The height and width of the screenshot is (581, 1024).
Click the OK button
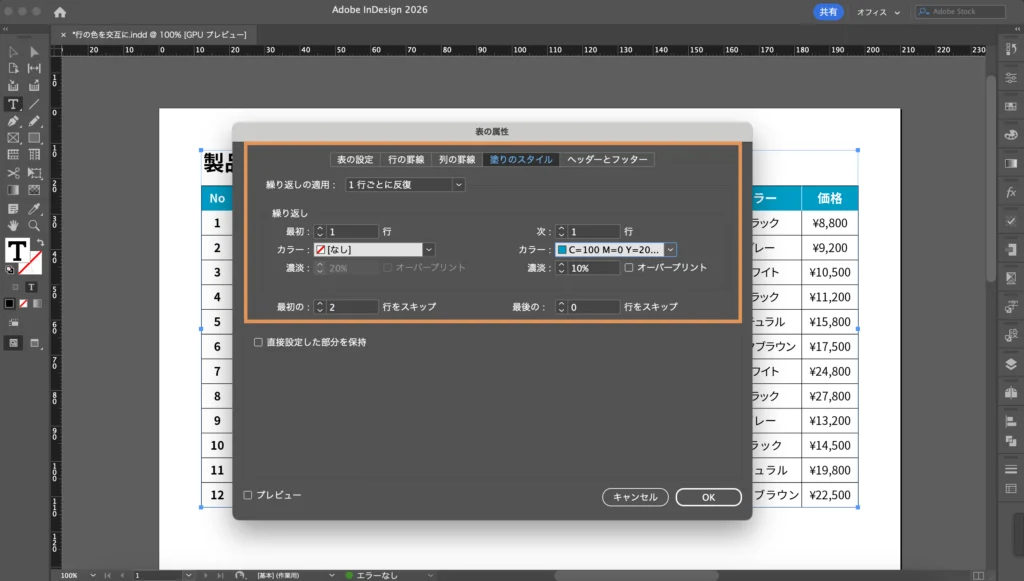(708, 497)
